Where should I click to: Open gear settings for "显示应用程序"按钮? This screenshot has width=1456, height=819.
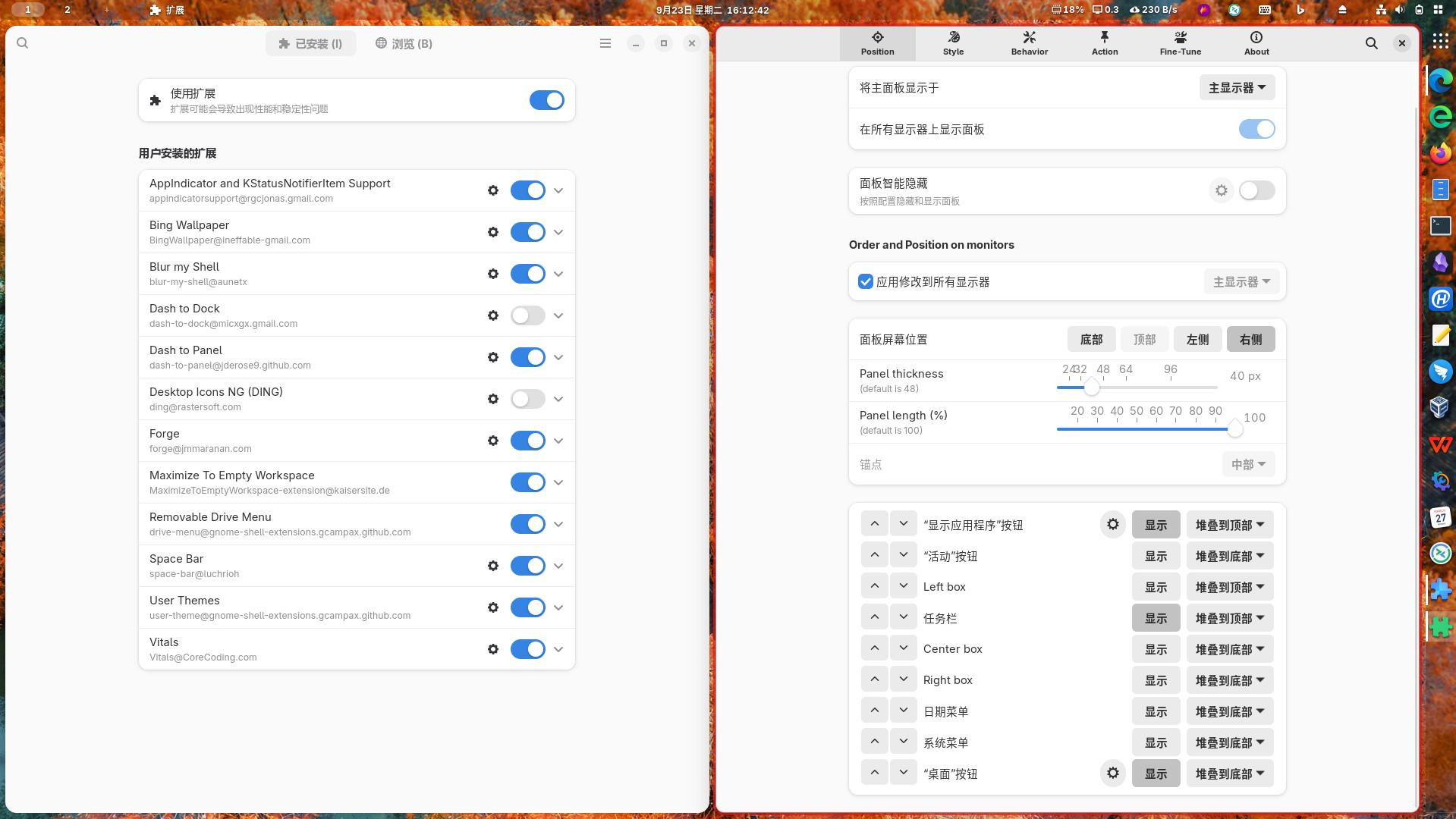tap(1113, 525)
